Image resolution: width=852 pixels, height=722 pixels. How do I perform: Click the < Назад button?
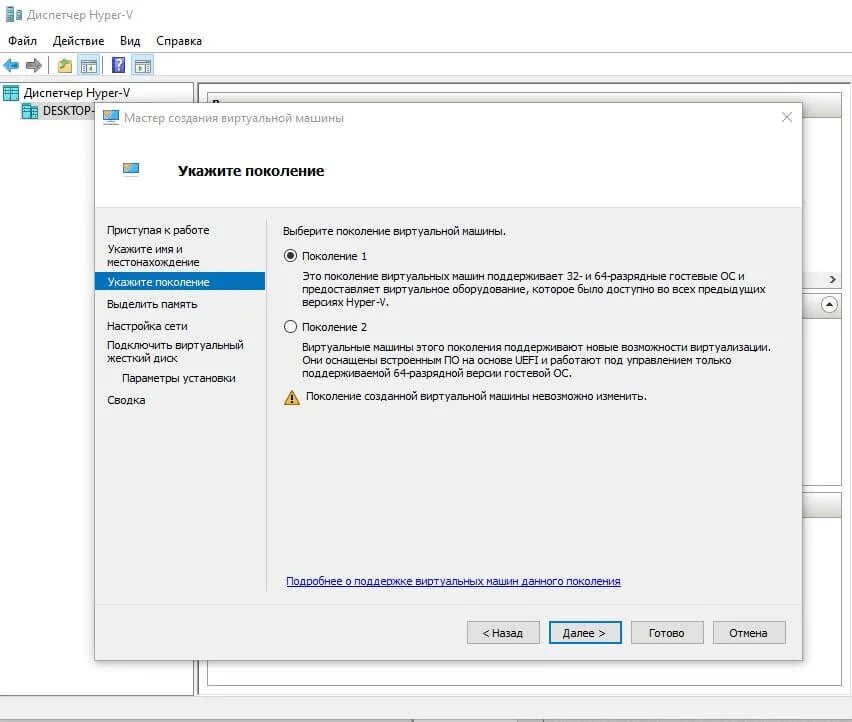point(503,633)
